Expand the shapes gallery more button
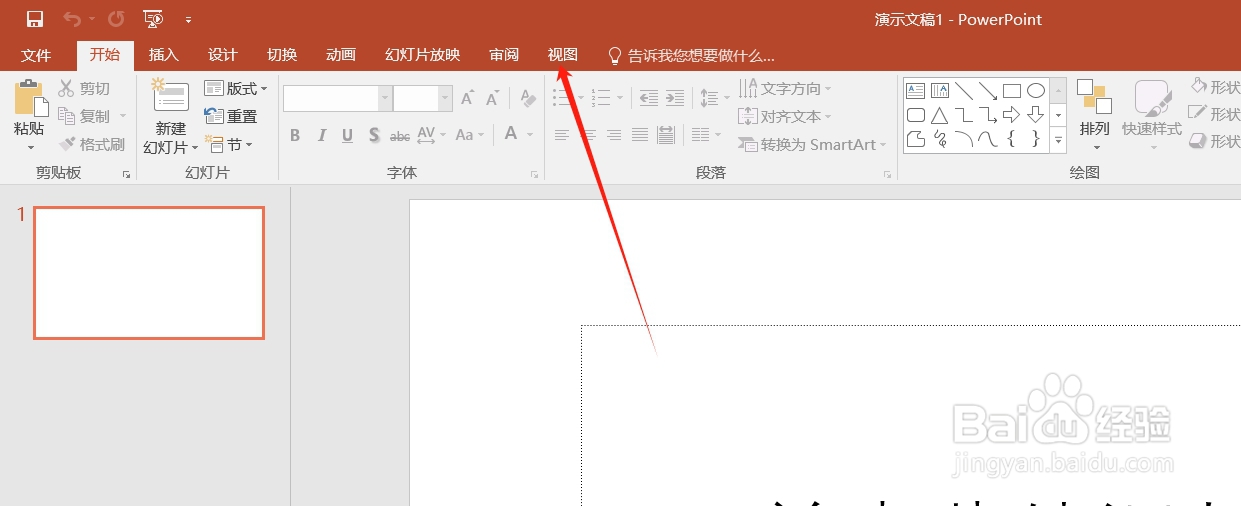Screen dimensions: 1241x506 (1059, 140)
